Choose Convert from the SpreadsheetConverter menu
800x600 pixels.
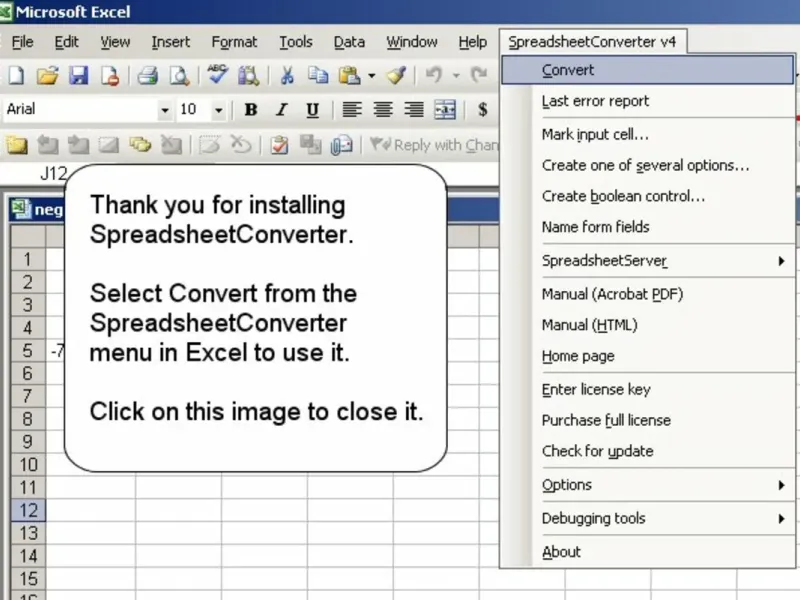coord(647,70)
